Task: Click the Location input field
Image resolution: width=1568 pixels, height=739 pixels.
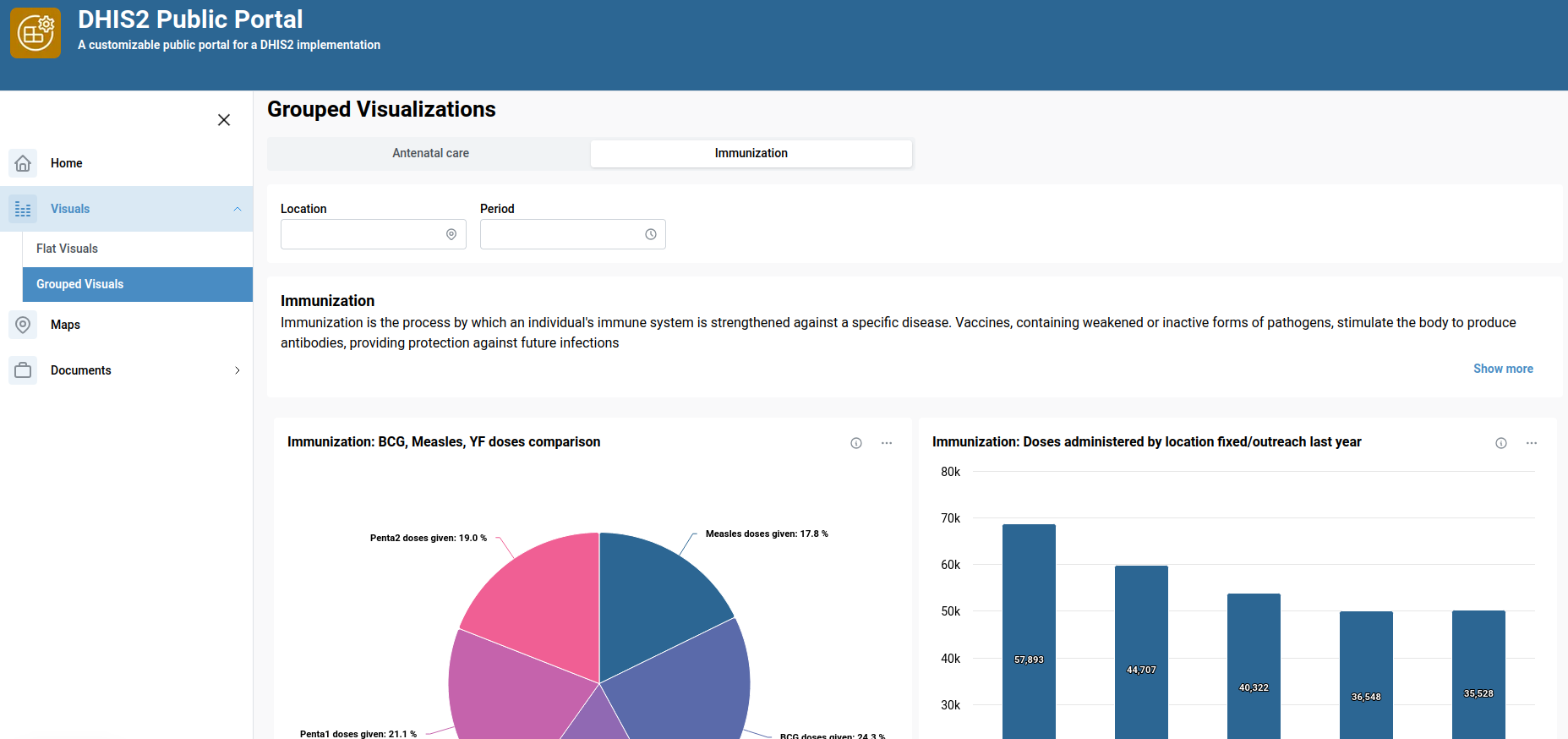Action: click(374, 234)
